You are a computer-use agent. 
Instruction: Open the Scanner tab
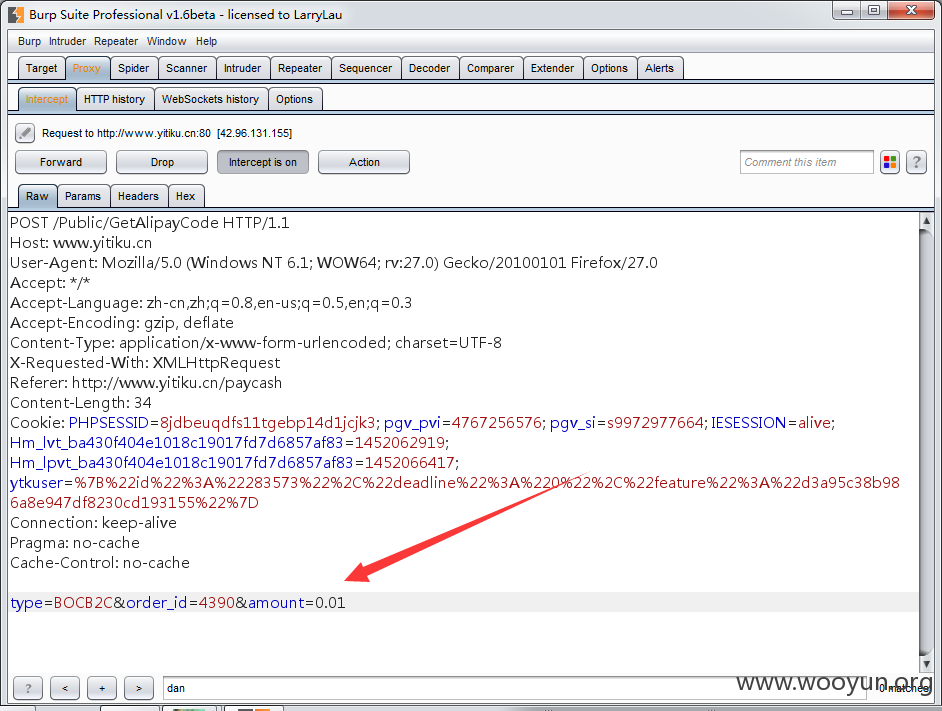click(186, 69)
